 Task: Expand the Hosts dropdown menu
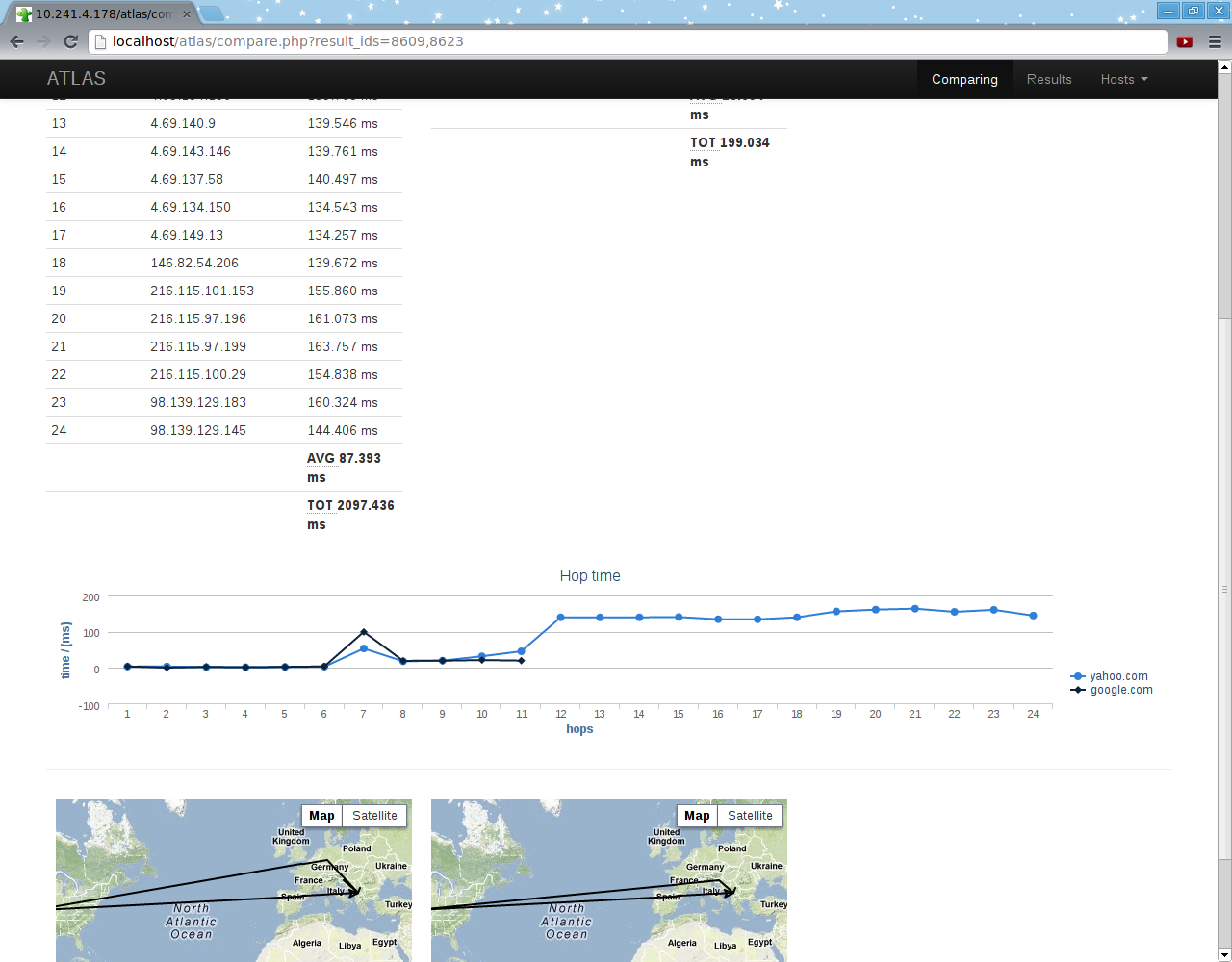[1124, 79]
